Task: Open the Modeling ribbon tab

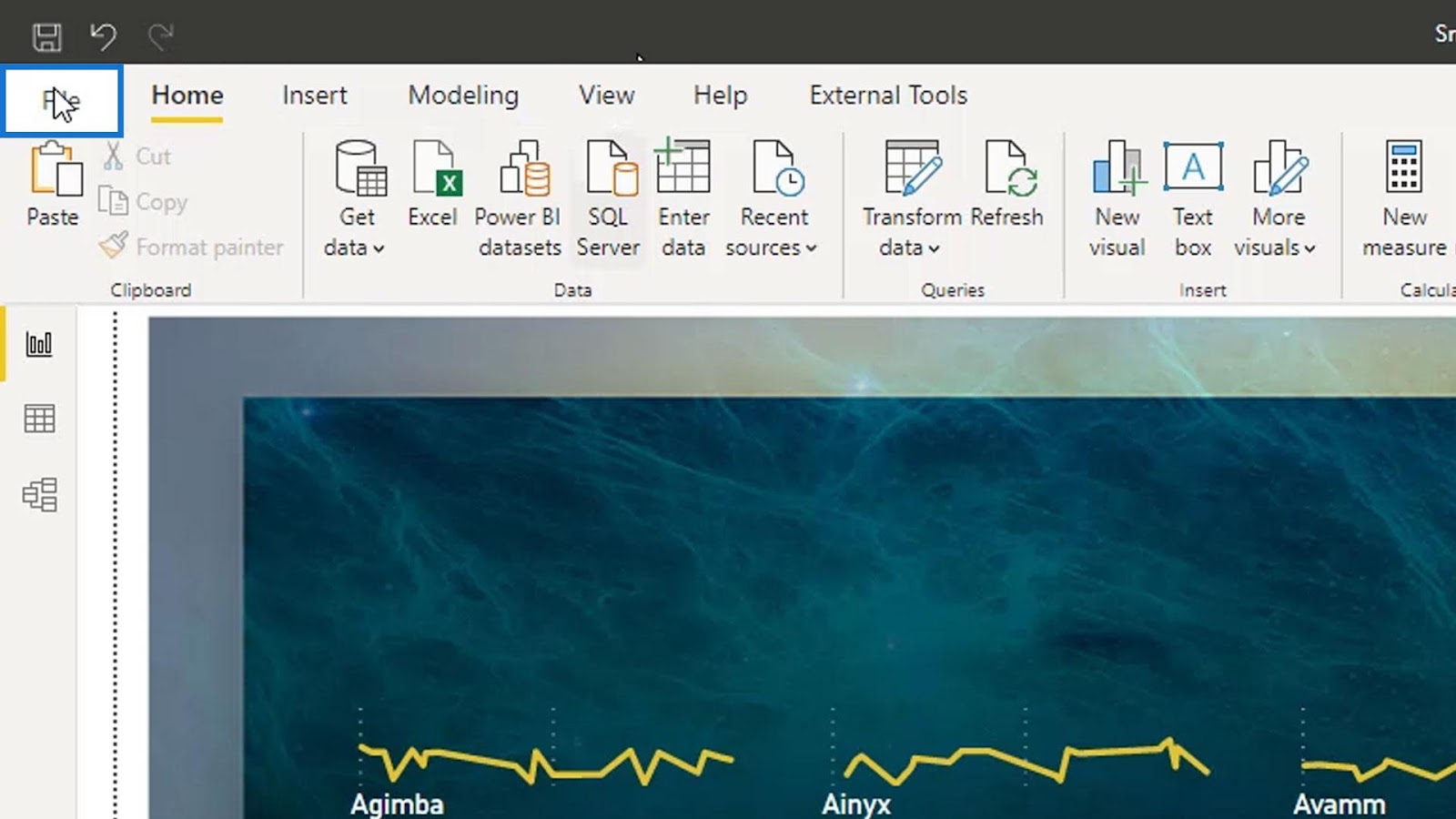Action: coord(463,96)
